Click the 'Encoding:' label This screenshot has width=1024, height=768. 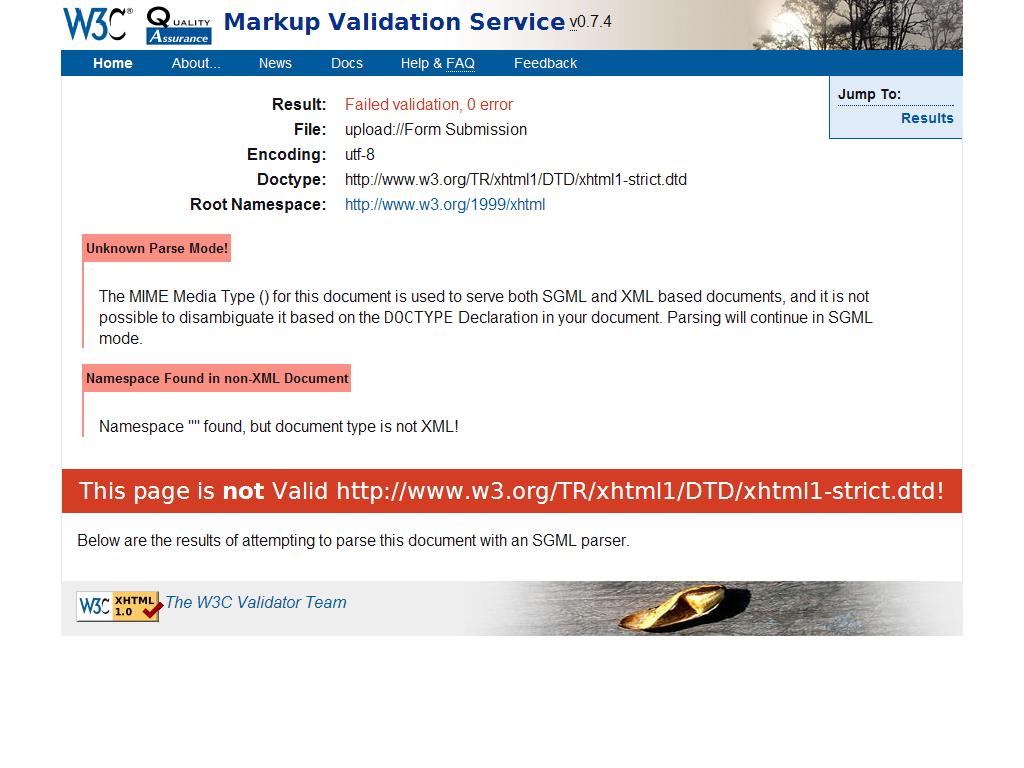click(287, 155)
